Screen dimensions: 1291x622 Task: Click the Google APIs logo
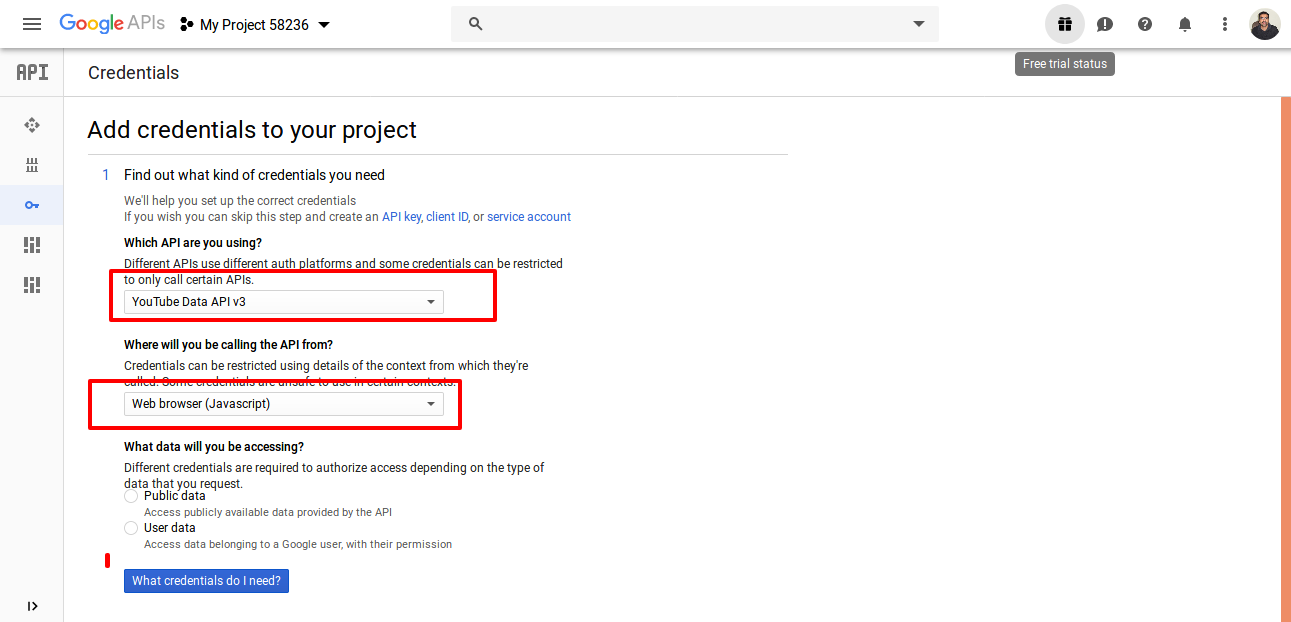pyautogui.click(x=112, y=24)
